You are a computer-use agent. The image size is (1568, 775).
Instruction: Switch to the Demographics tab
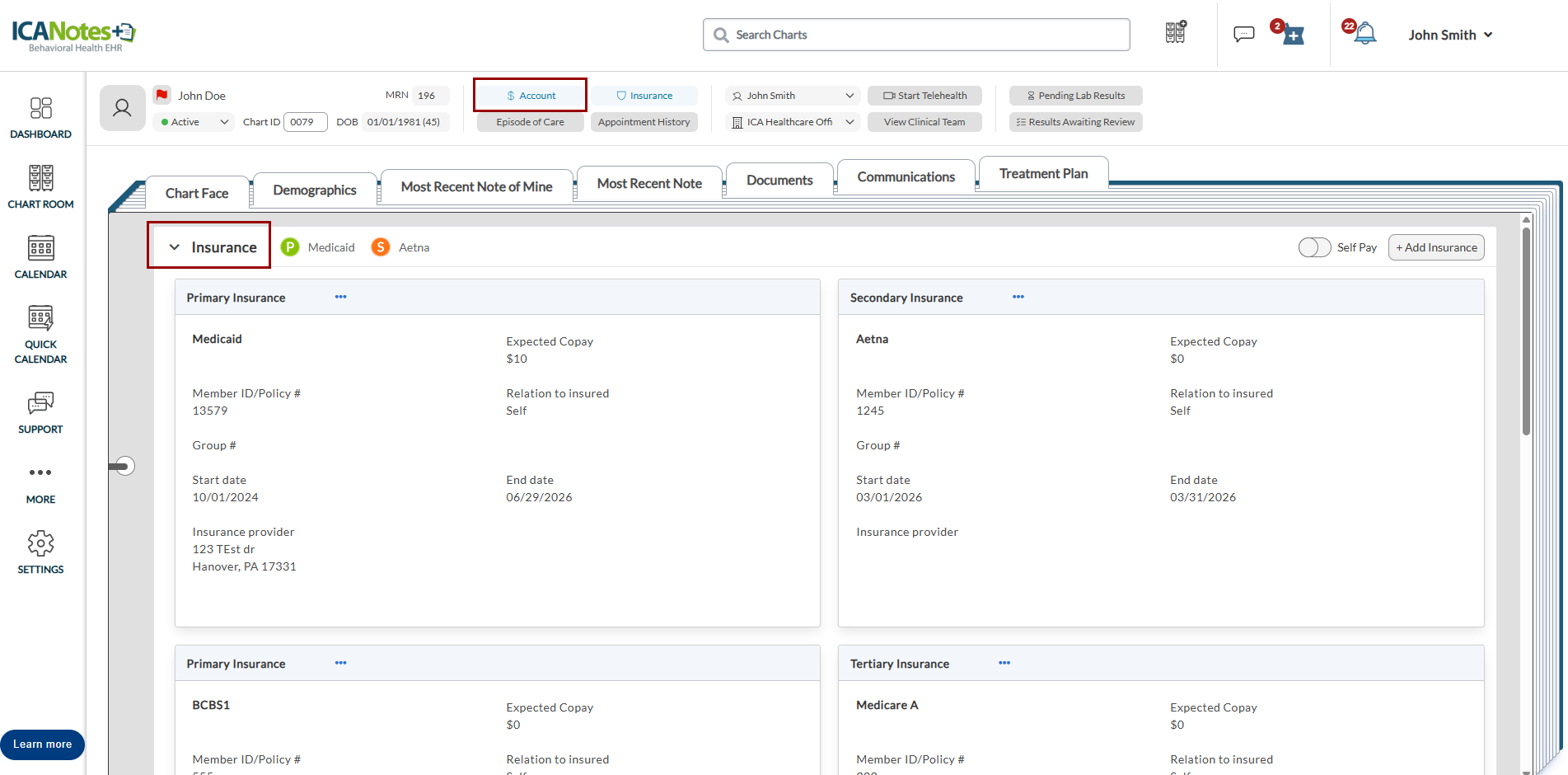coord(315,190)
